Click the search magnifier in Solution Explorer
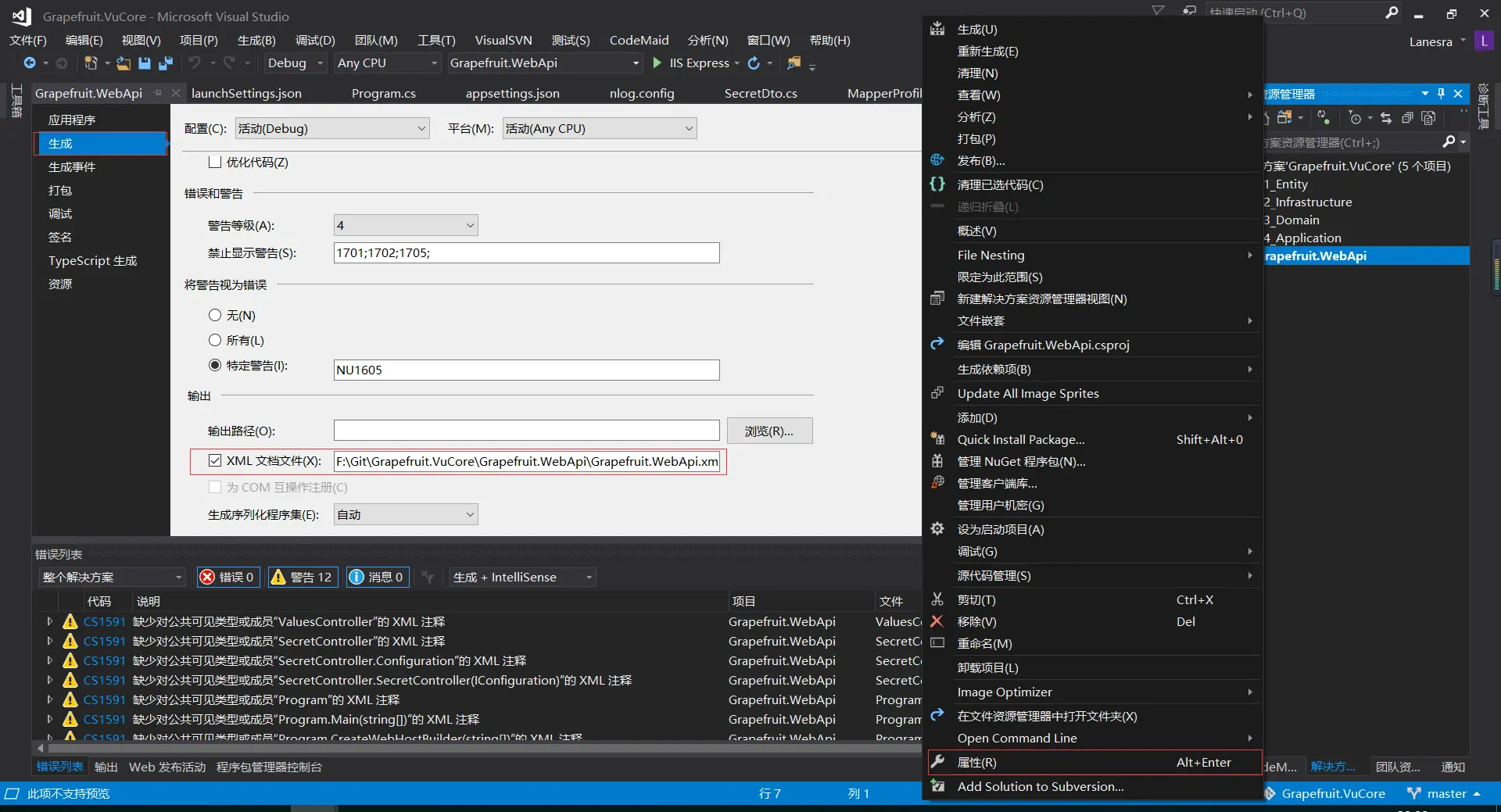Image resolution: width=1501 pixels, height=812 pixels. pos(1450,143)
